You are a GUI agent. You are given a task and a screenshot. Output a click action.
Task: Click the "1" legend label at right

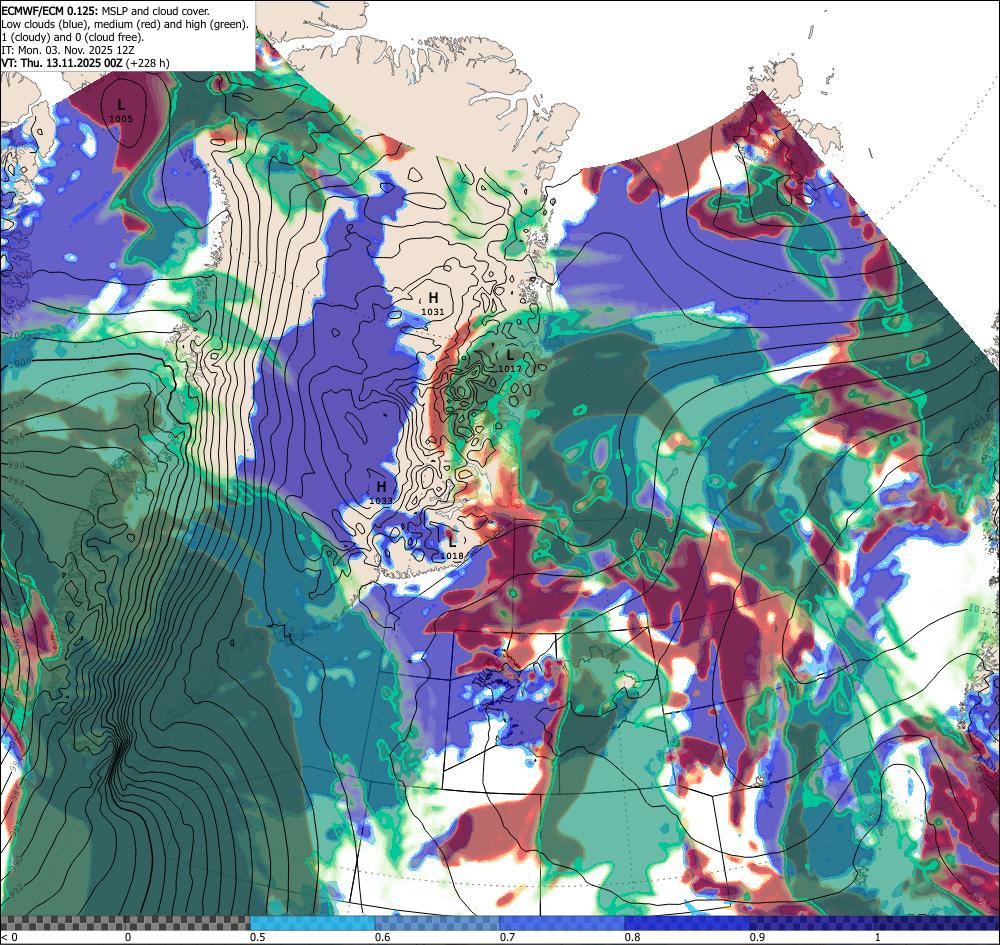pos(878,937)
